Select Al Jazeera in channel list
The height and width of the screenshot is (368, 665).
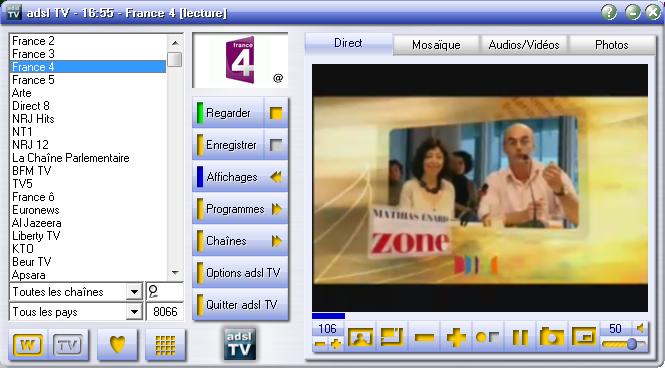(x=88, y=223)
